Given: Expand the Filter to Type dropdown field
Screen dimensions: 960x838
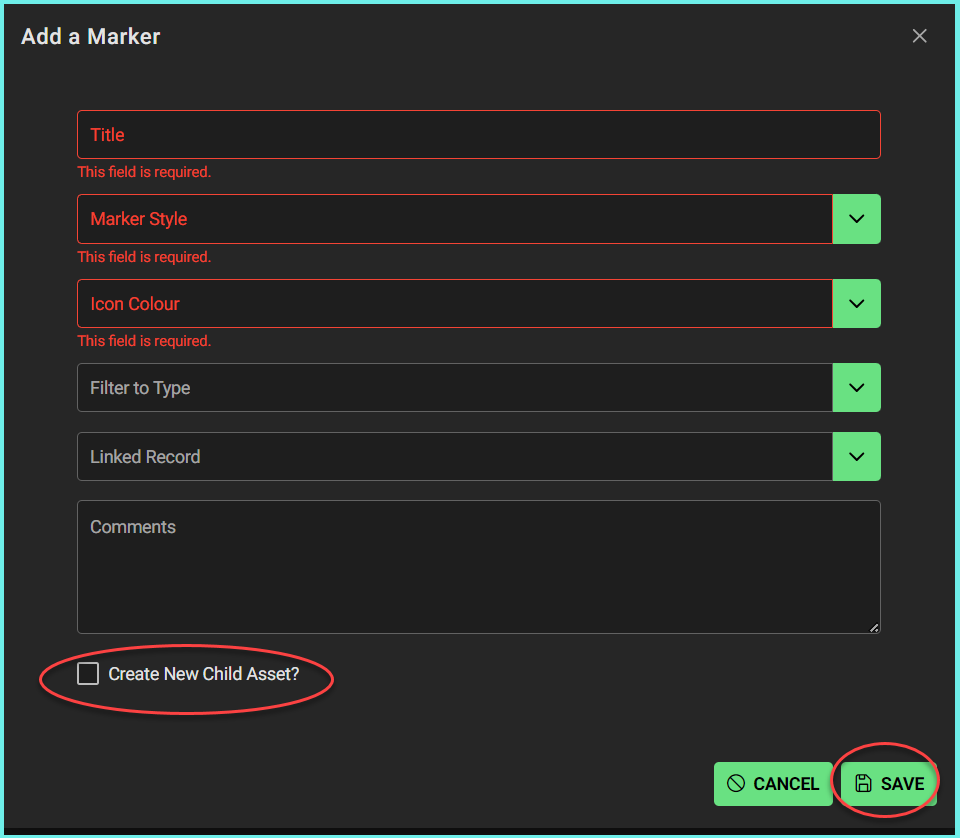Looking at the screenshot, I should pyautogui.click(x=454, y=388).
